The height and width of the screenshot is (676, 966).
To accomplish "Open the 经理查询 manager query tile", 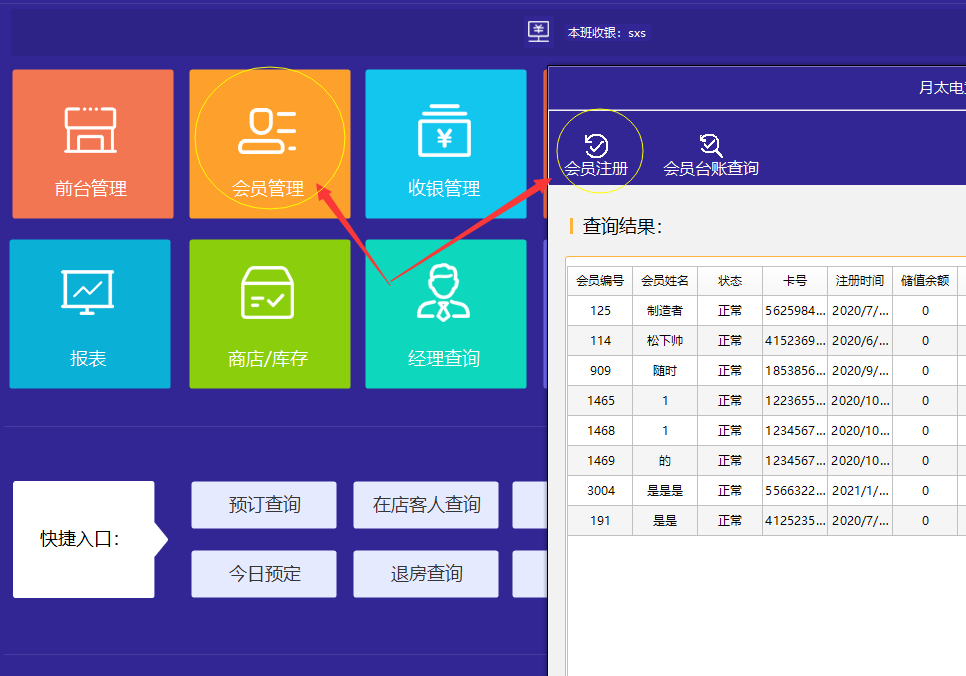I will (445, 313).
